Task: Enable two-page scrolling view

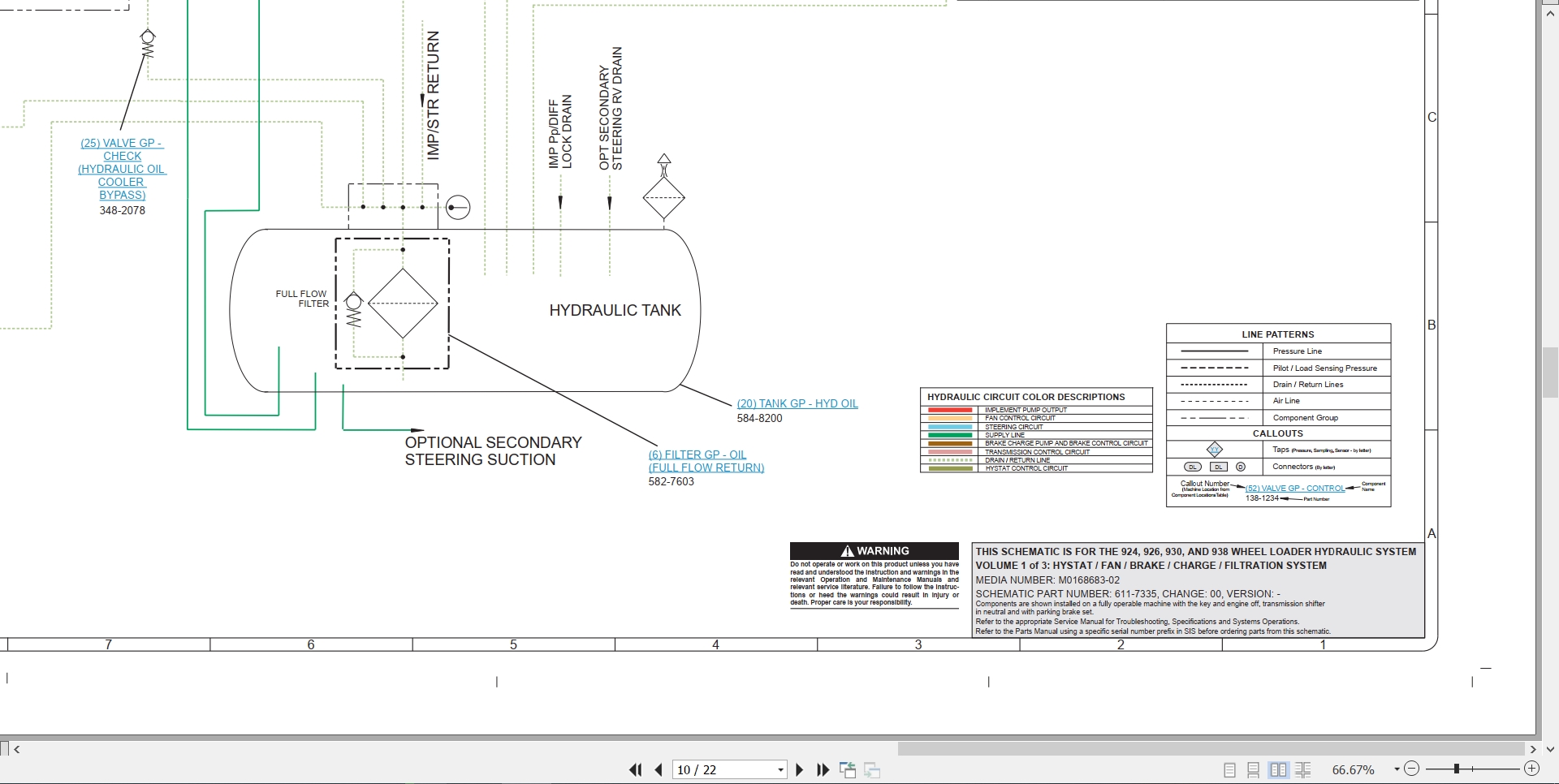Action: 1304,770
